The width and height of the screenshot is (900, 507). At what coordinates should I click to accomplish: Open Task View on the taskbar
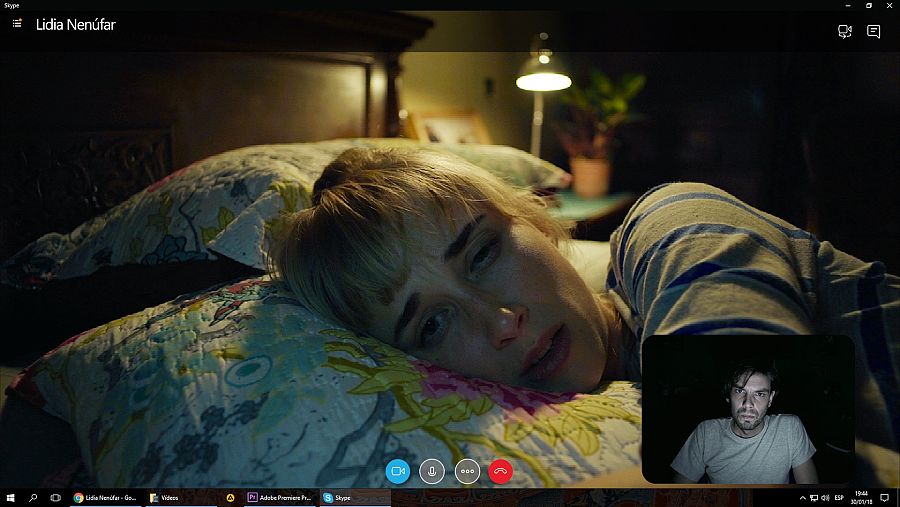coord(55,498)
